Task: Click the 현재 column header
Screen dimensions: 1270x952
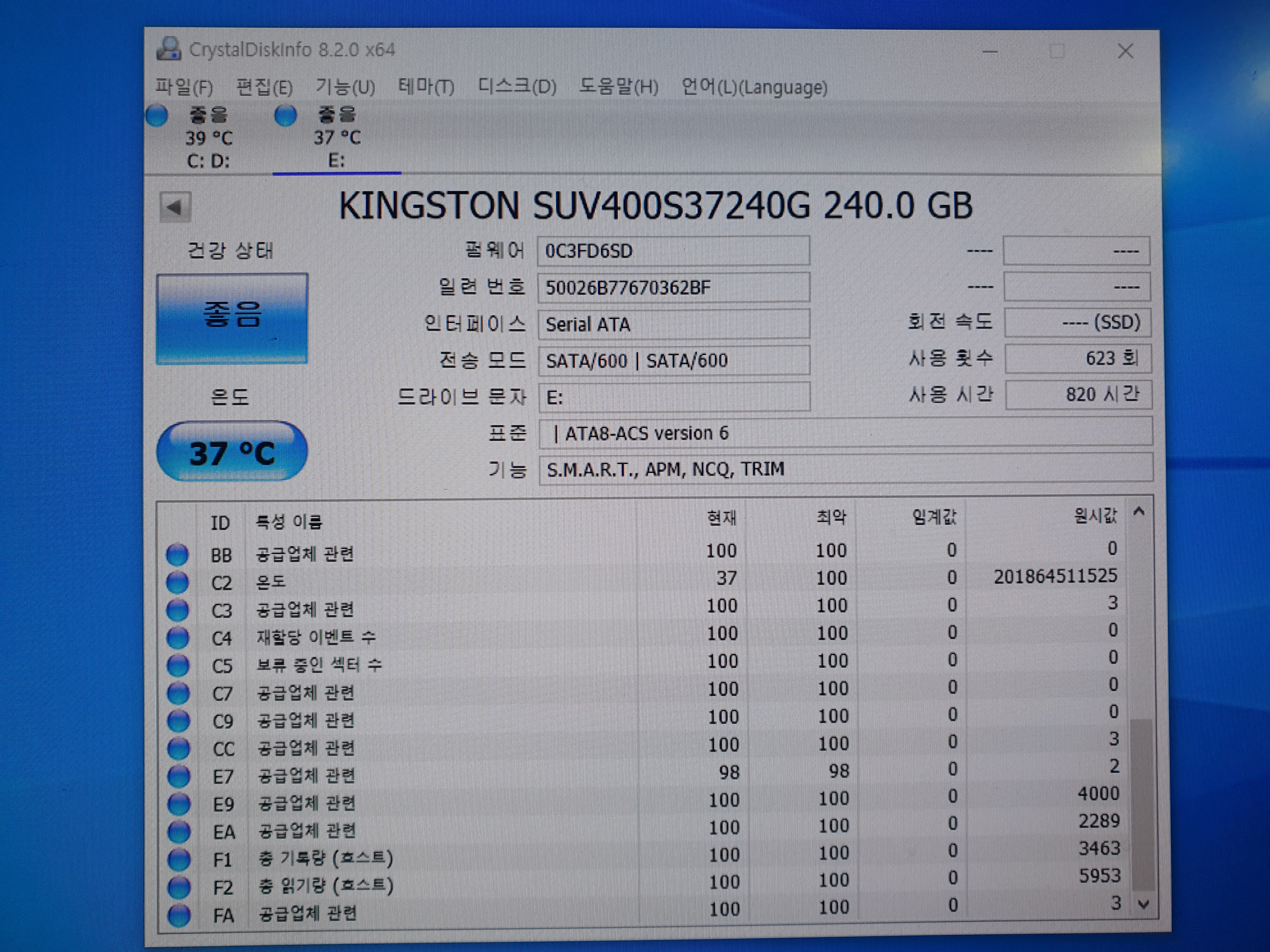Action: coord(722,518)
